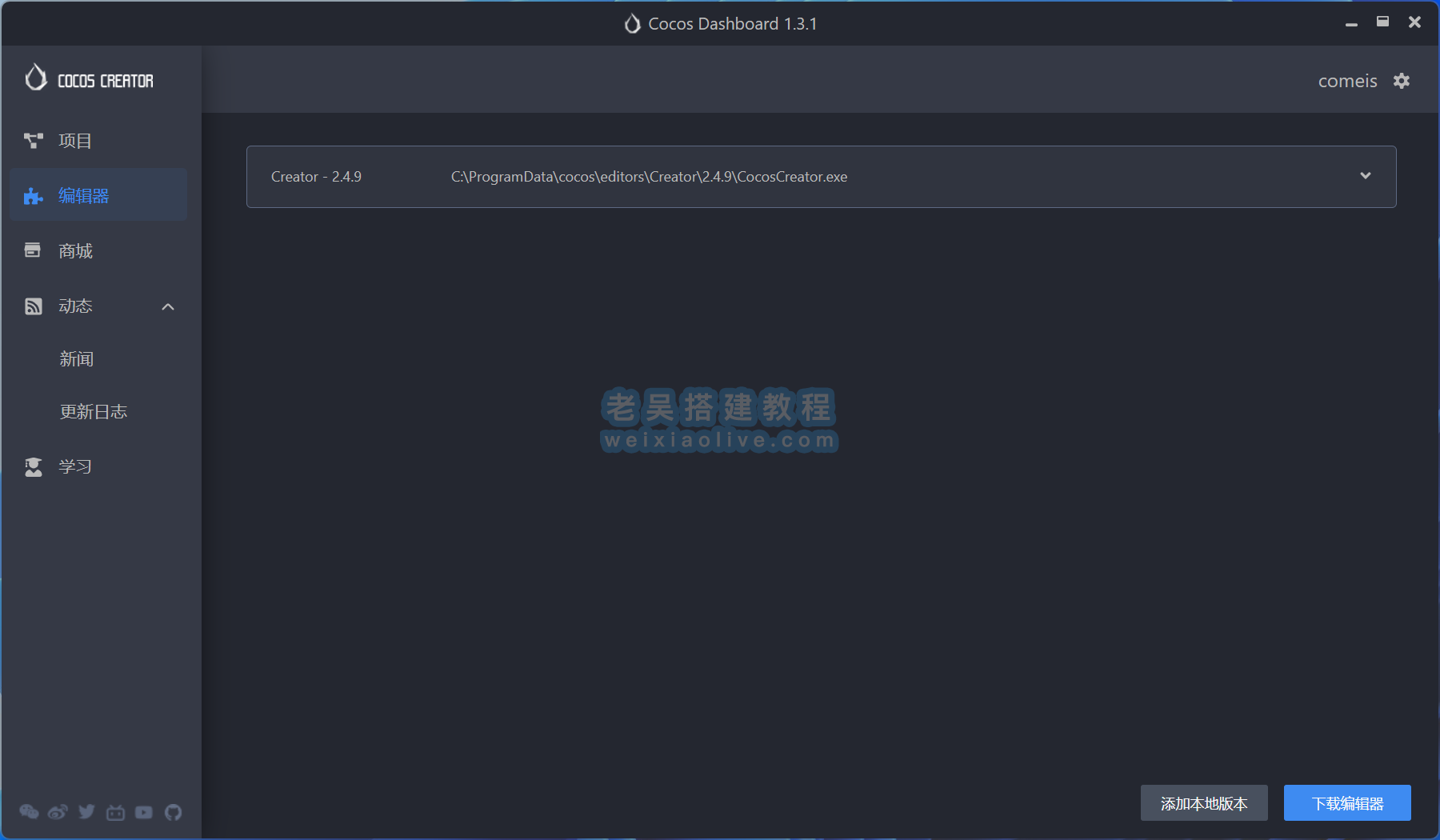
Task: Open 新闻 under 动态
Action: 77,359
